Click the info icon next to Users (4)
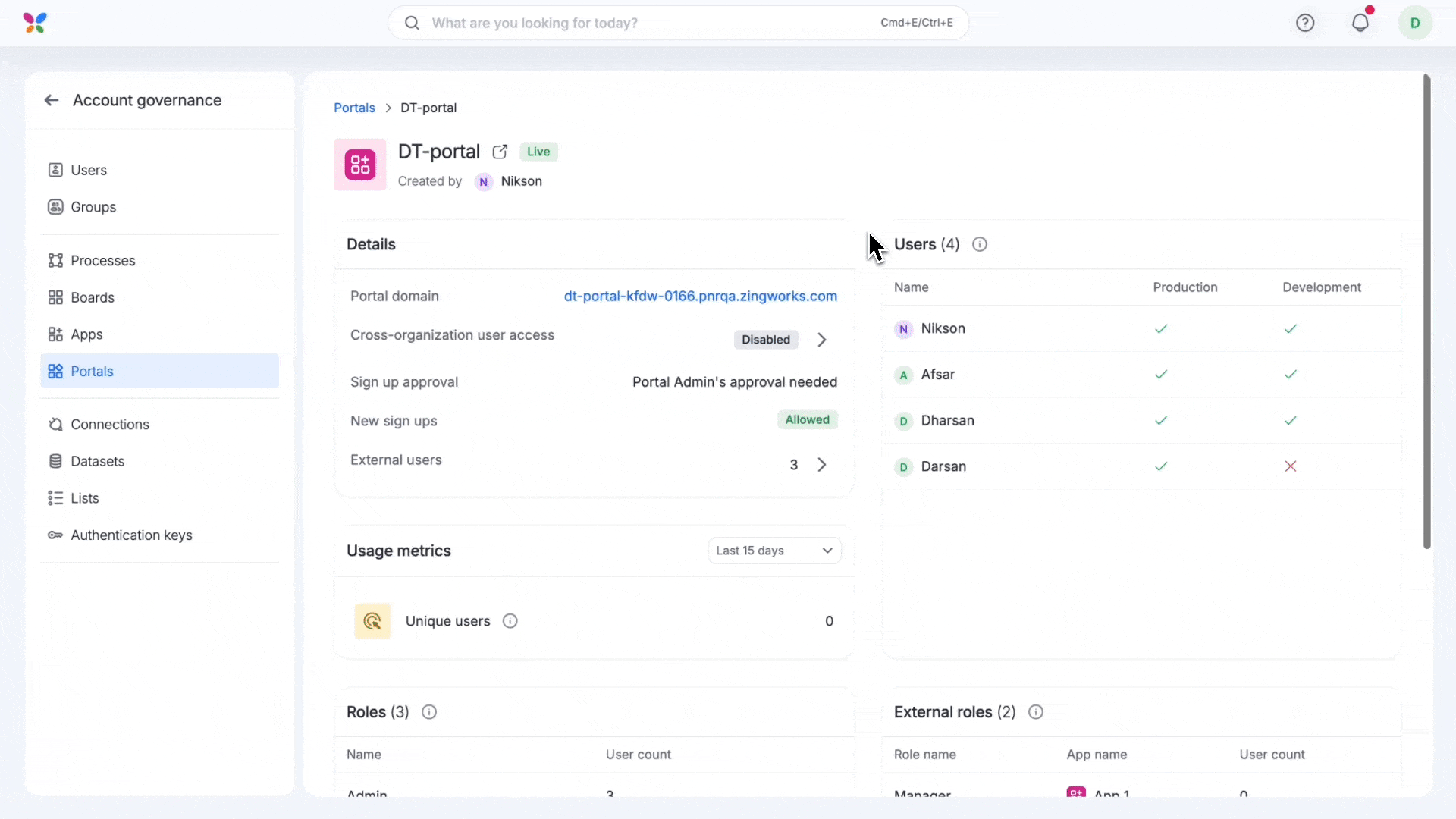1456x819 pixels. 979,244
